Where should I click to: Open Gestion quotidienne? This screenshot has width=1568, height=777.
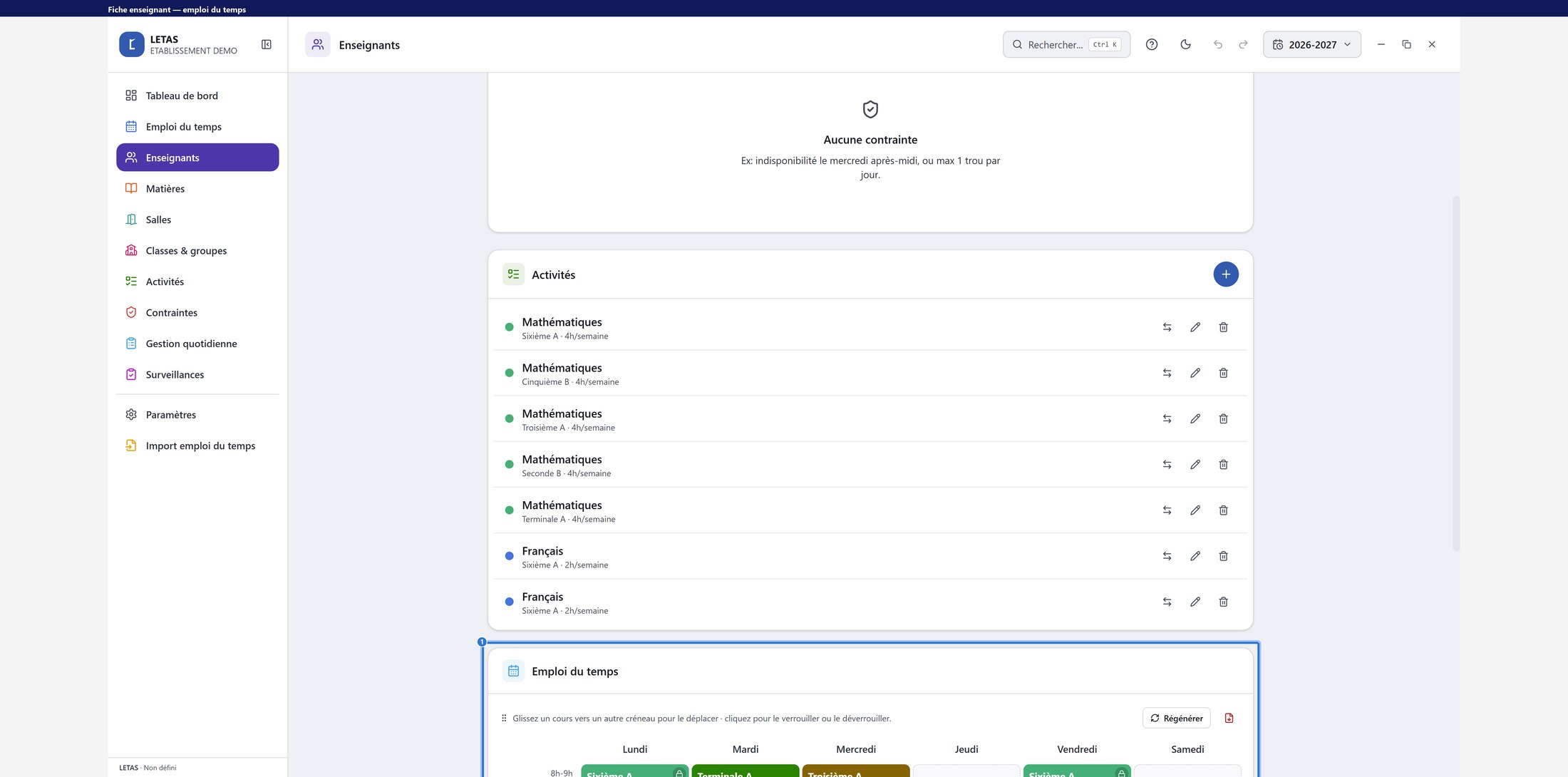(x=197, y=344)
